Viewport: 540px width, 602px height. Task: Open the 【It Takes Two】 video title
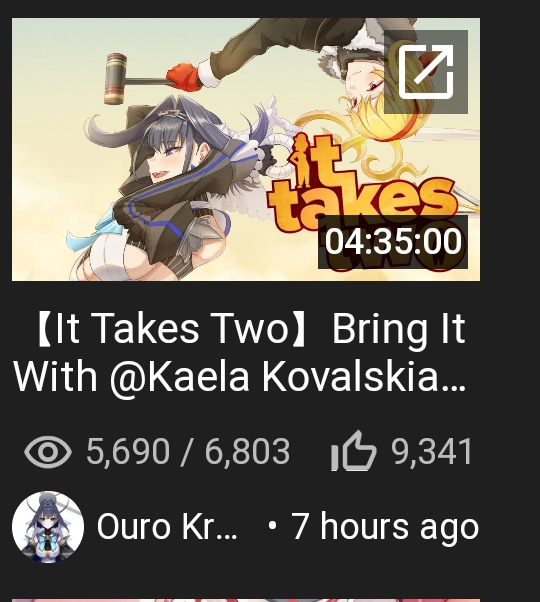[x=240, y=352]
